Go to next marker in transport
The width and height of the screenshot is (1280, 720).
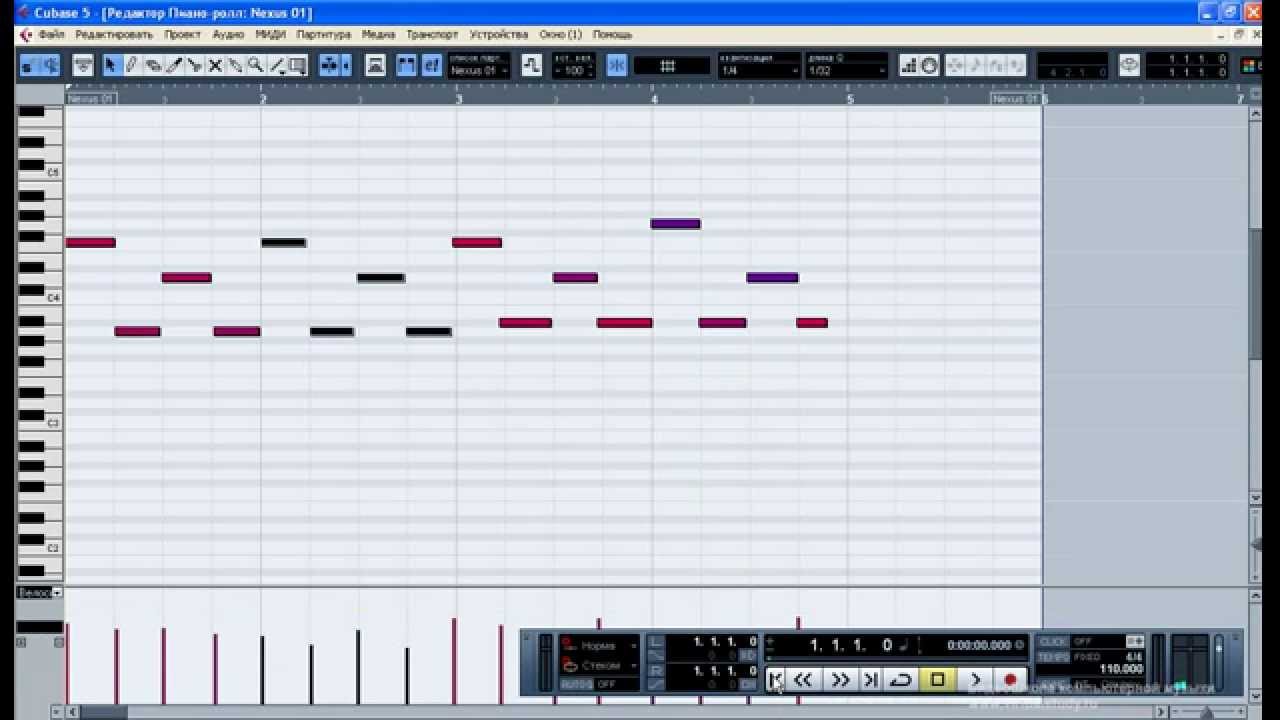pyautogui.click(x=870, y=680)
